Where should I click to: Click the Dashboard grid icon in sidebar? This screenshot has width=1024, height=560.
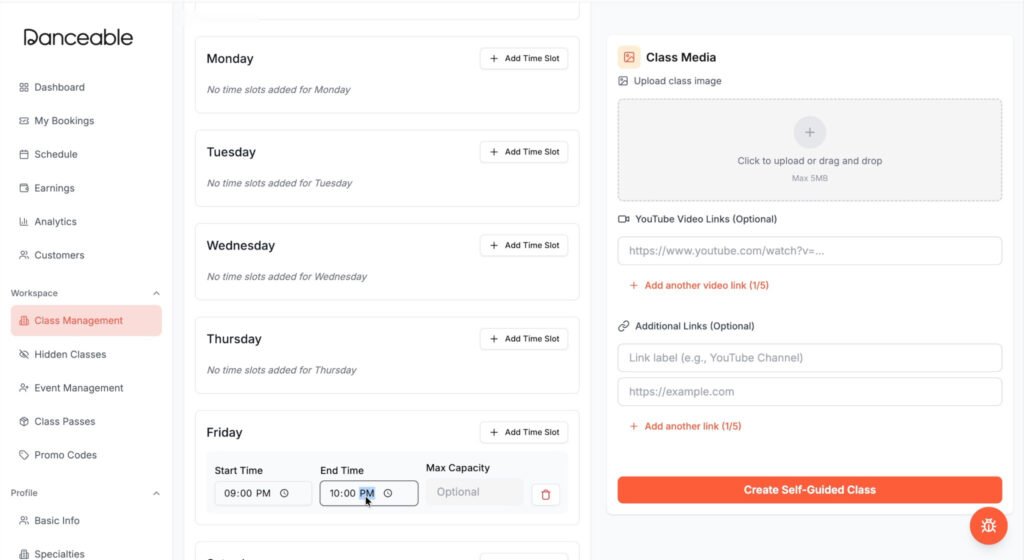(24, 87)
